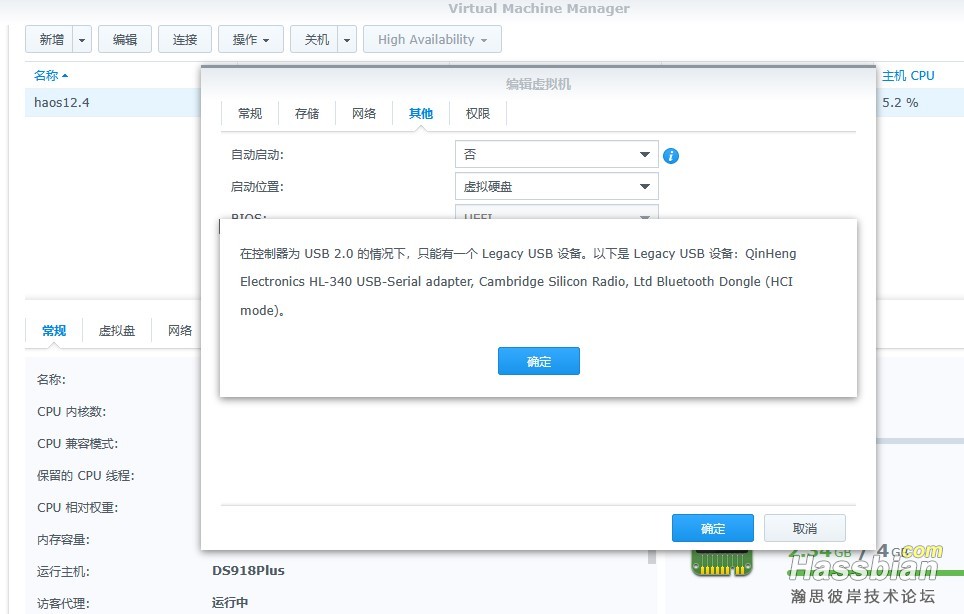Click the 内存容量 label
The height and width of the screenshot is (614, 964).
tap(63, 540)
